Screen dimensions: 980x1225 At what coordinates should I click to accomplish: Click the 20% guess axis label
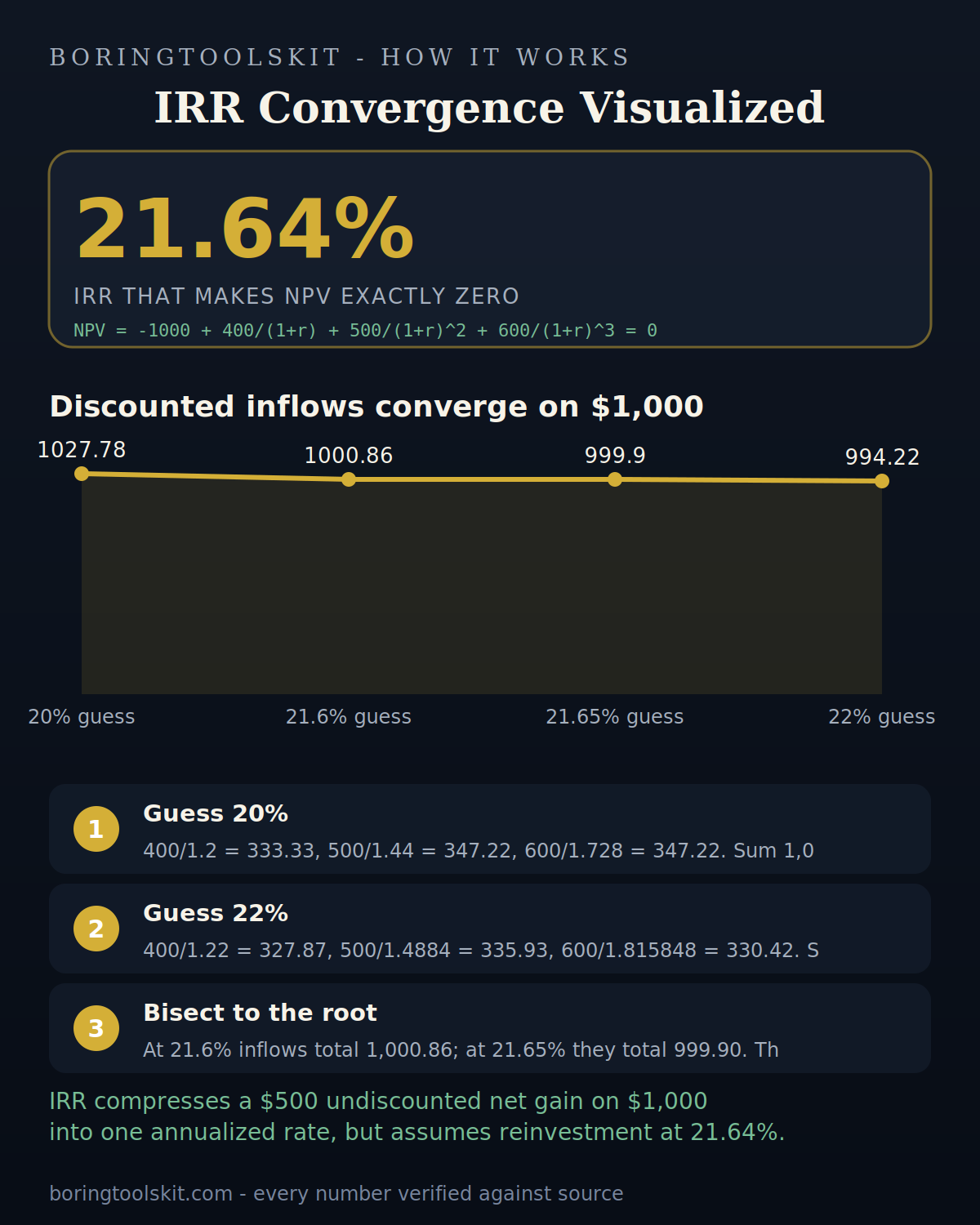(x=82, y=717)
